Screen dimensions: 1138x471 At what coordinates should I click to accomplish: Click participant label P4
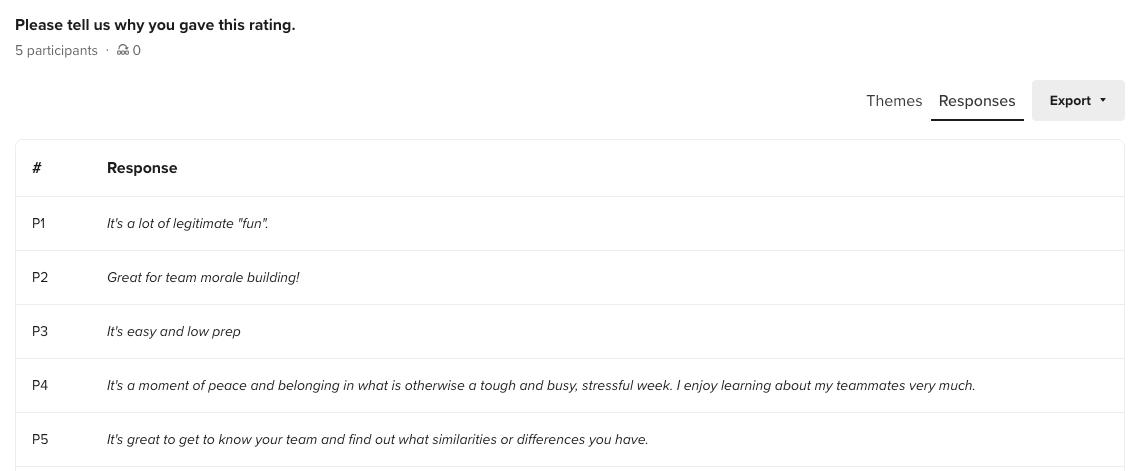(x=40, y=386)
